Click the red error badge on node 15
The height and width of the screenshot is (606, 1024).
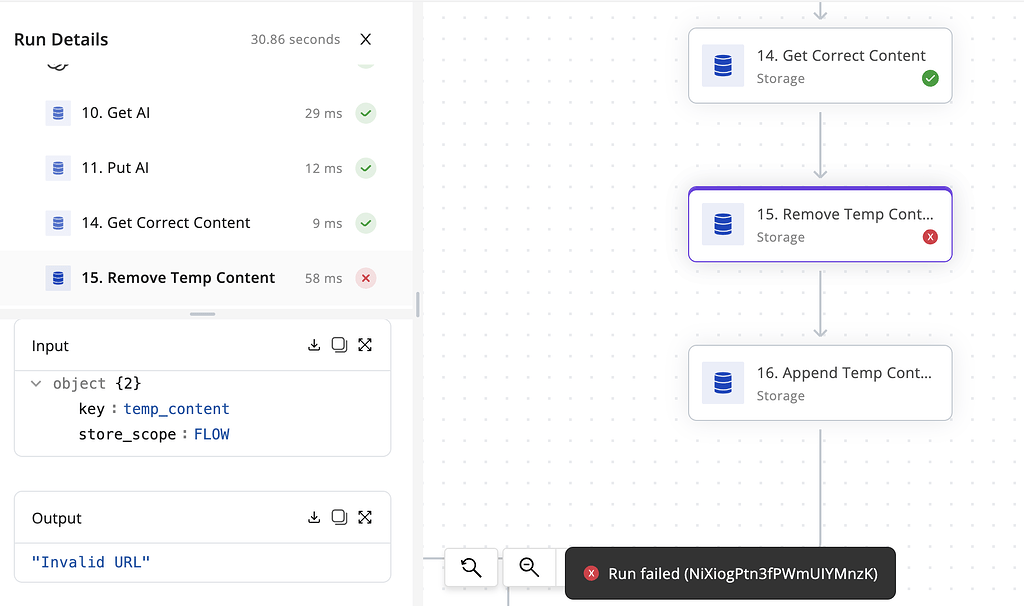930,237
